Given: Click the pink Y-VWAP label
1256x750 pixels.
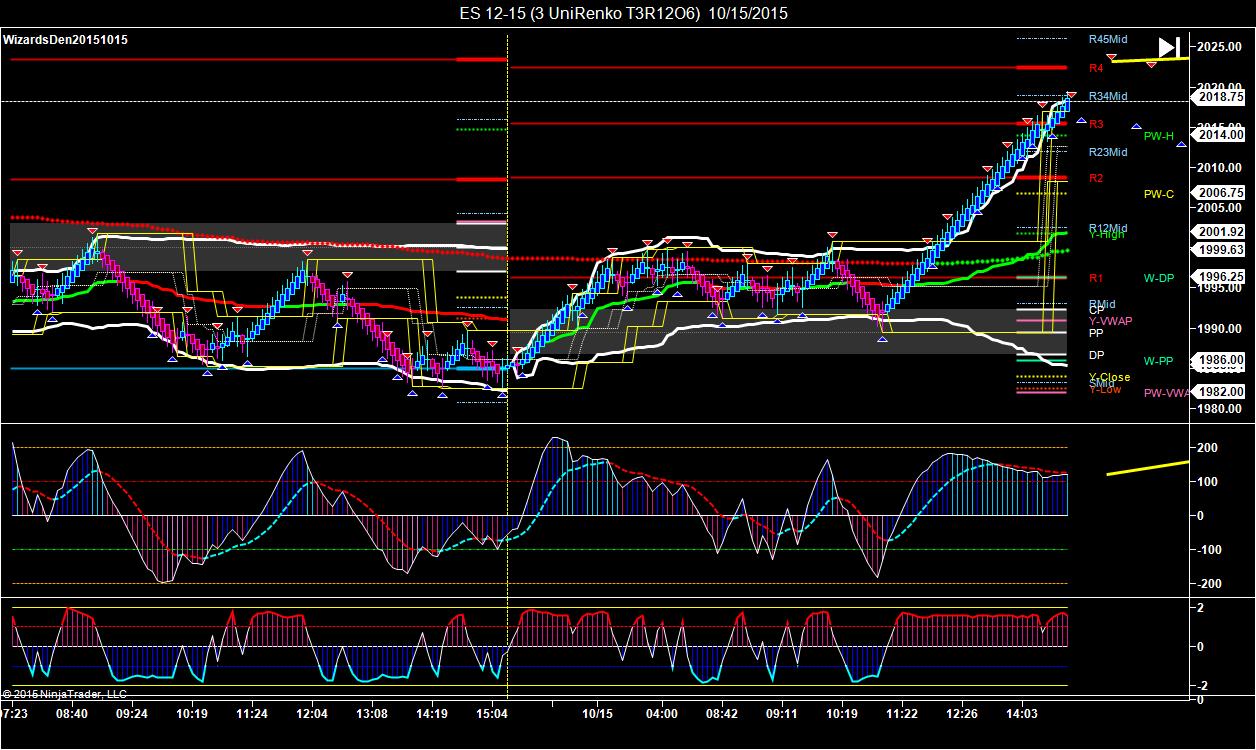Looking at the screenshot, I should tap(1110, 321).
